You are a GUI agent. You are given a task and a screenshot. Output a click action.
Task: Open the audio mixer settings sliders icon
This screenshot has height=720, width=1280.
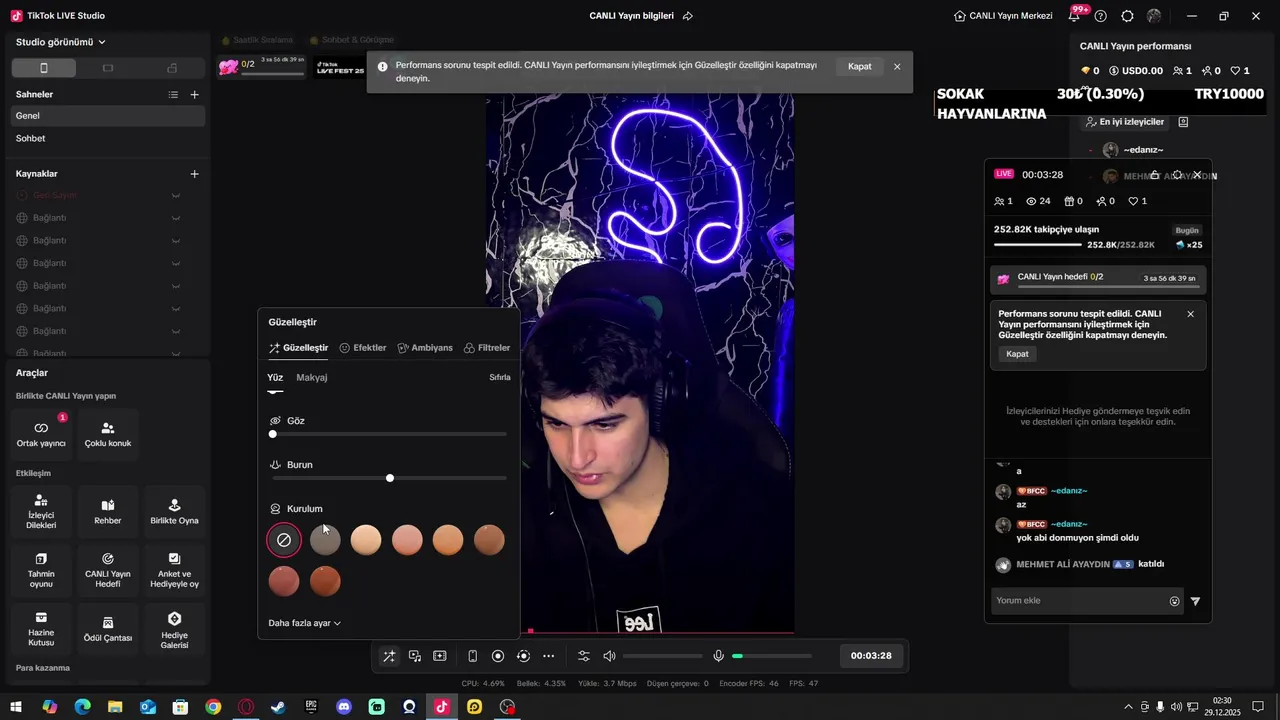point(584,656)
